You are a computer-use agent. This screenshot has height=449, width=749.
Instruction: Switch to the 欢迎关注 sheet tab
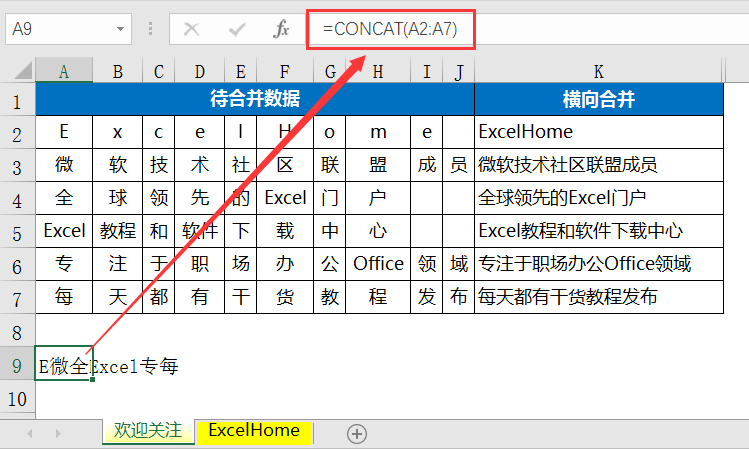click(148, 430)
